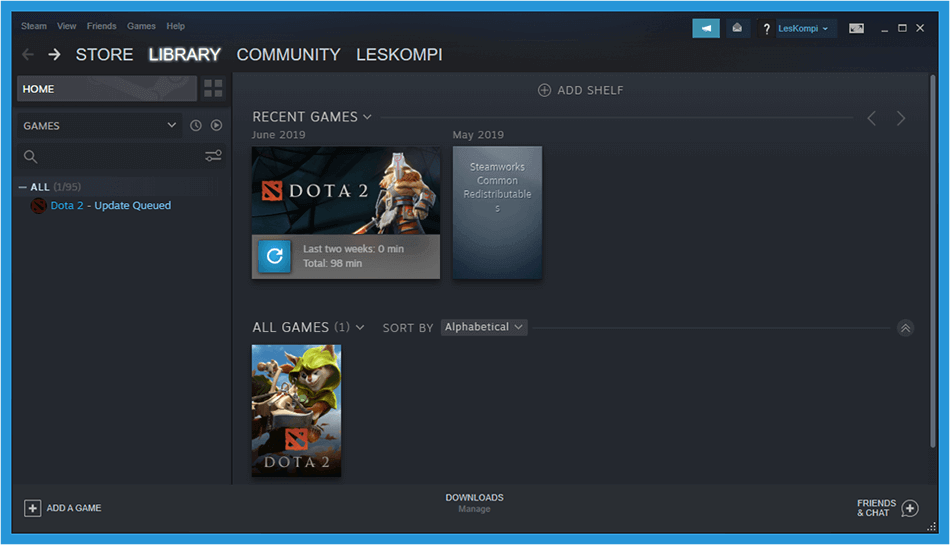Image resolution: width=950 pixels, height=545 pixels.
Task: Open the LesKompi account dropdown
Action: pos(803,28)
